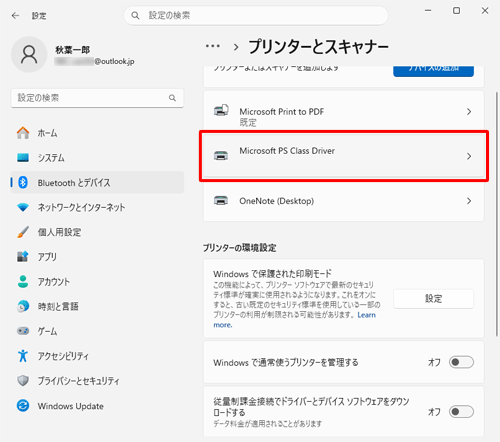Open the Windows Update icon
This screenshot has width=500, height=442.
[23, 406]
